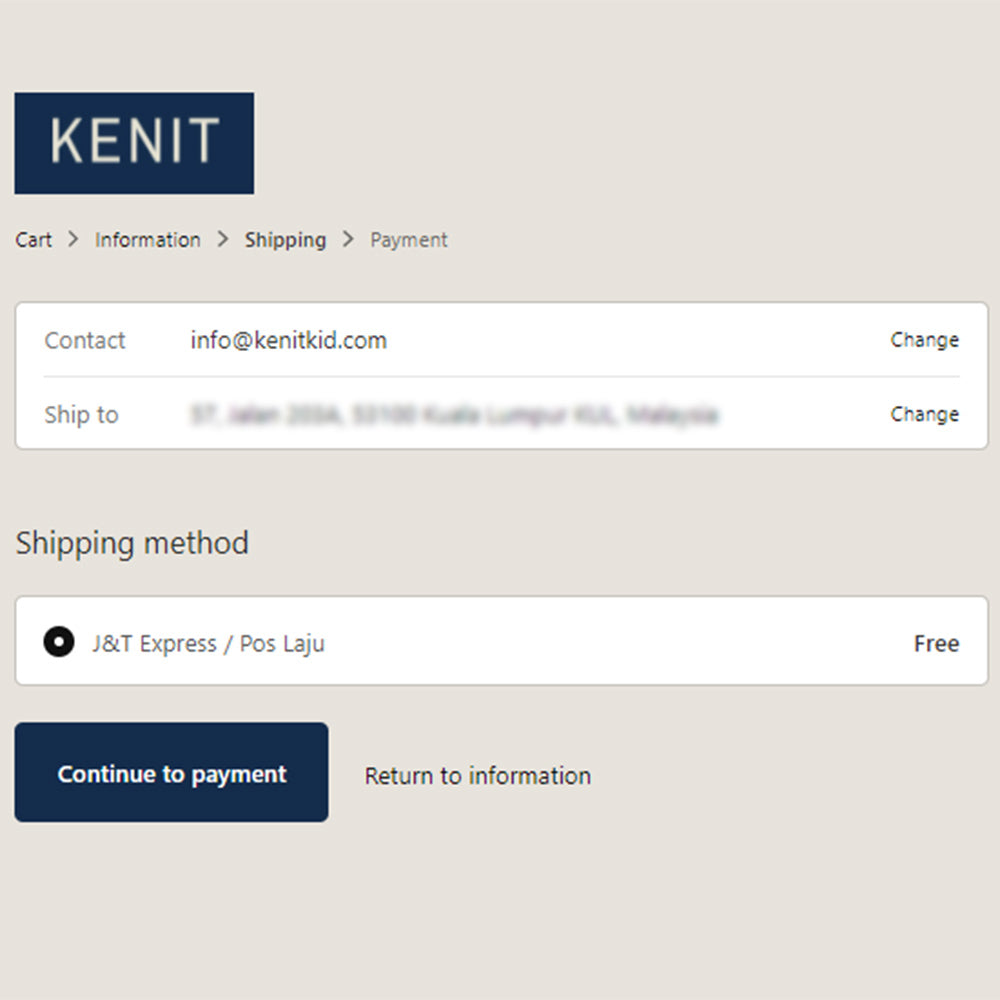The image size is (1000, 1000).
Task: Click the J&T Express / Pos Laju label
Action: tap(208, 643)
